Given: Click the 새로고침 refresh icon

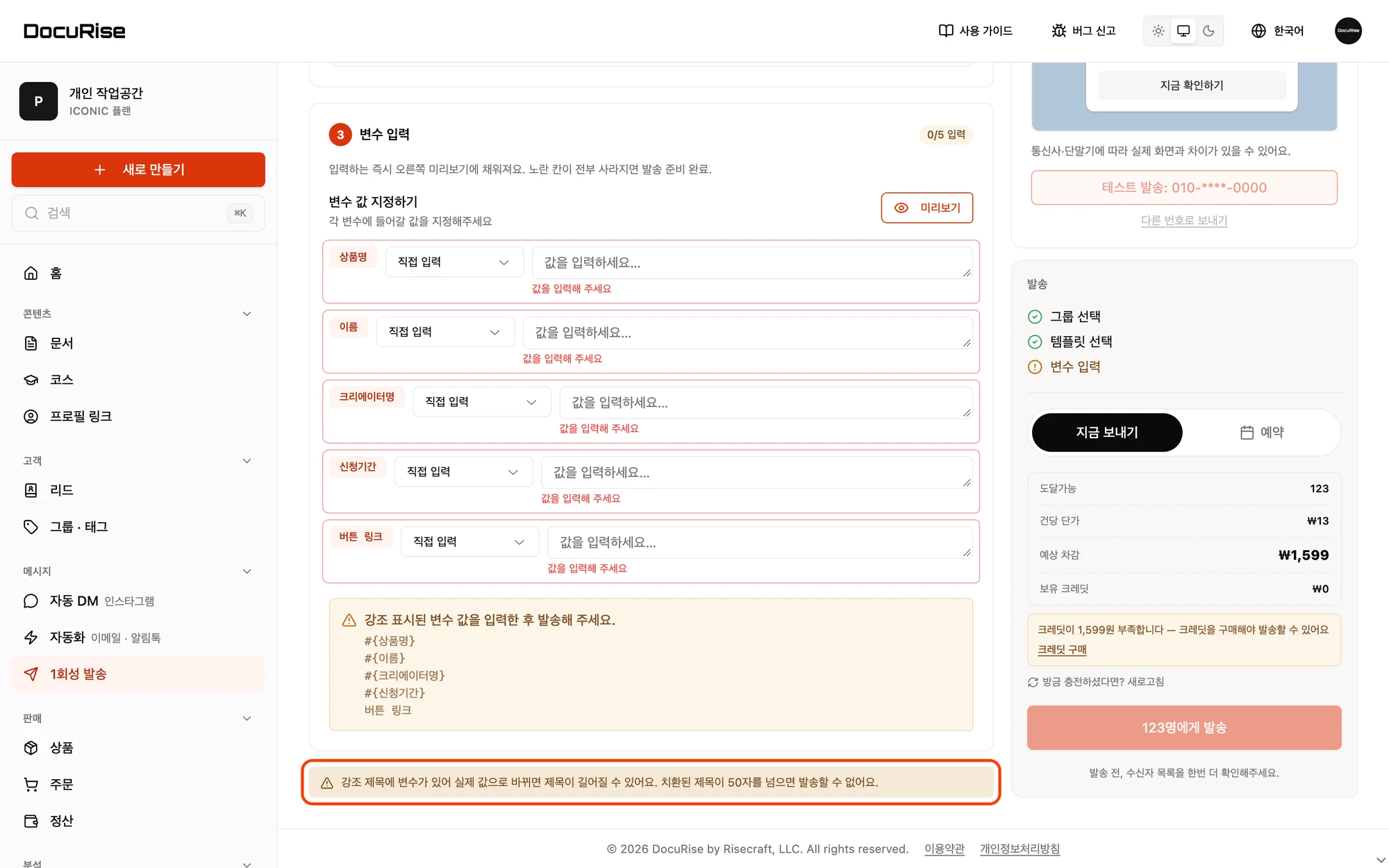Looking at the screenshot, I should click(x=1033, y=683).
